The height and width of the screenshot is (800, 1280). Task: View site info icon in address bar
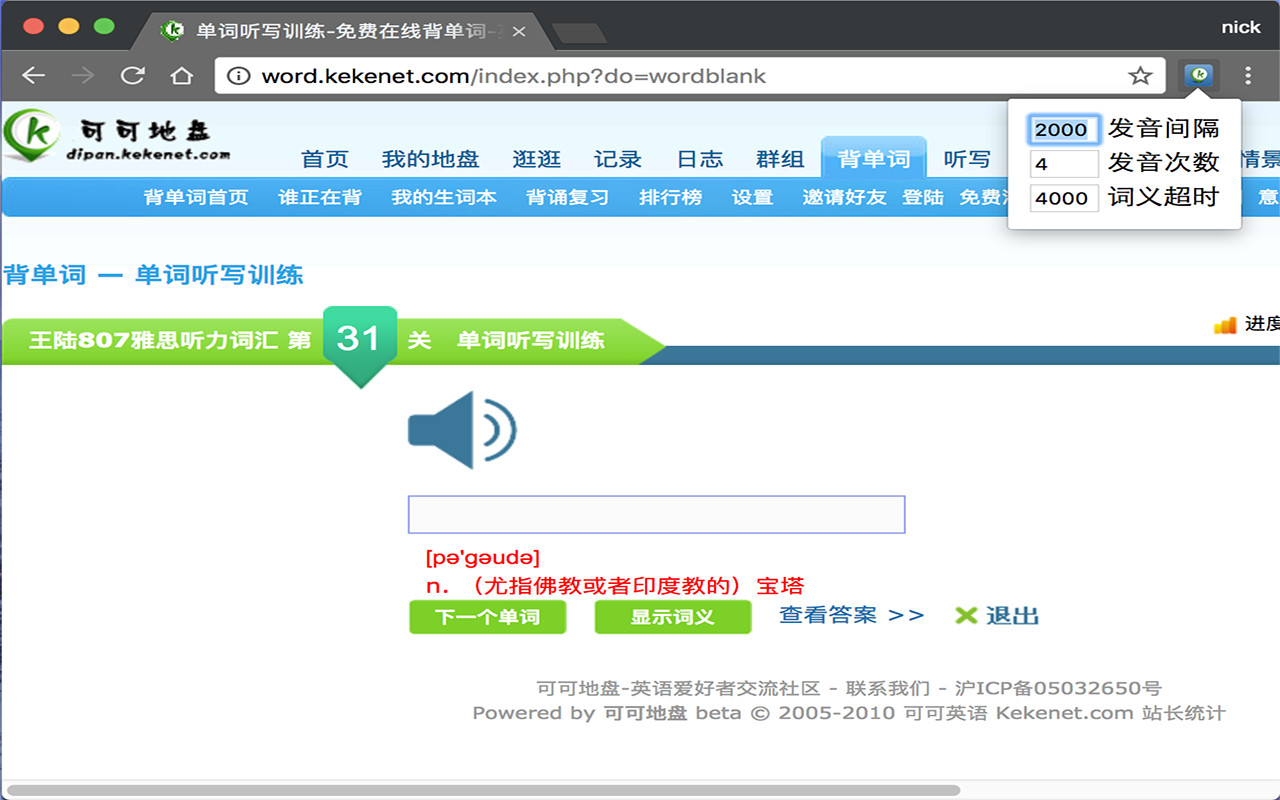tap(238, 76)
